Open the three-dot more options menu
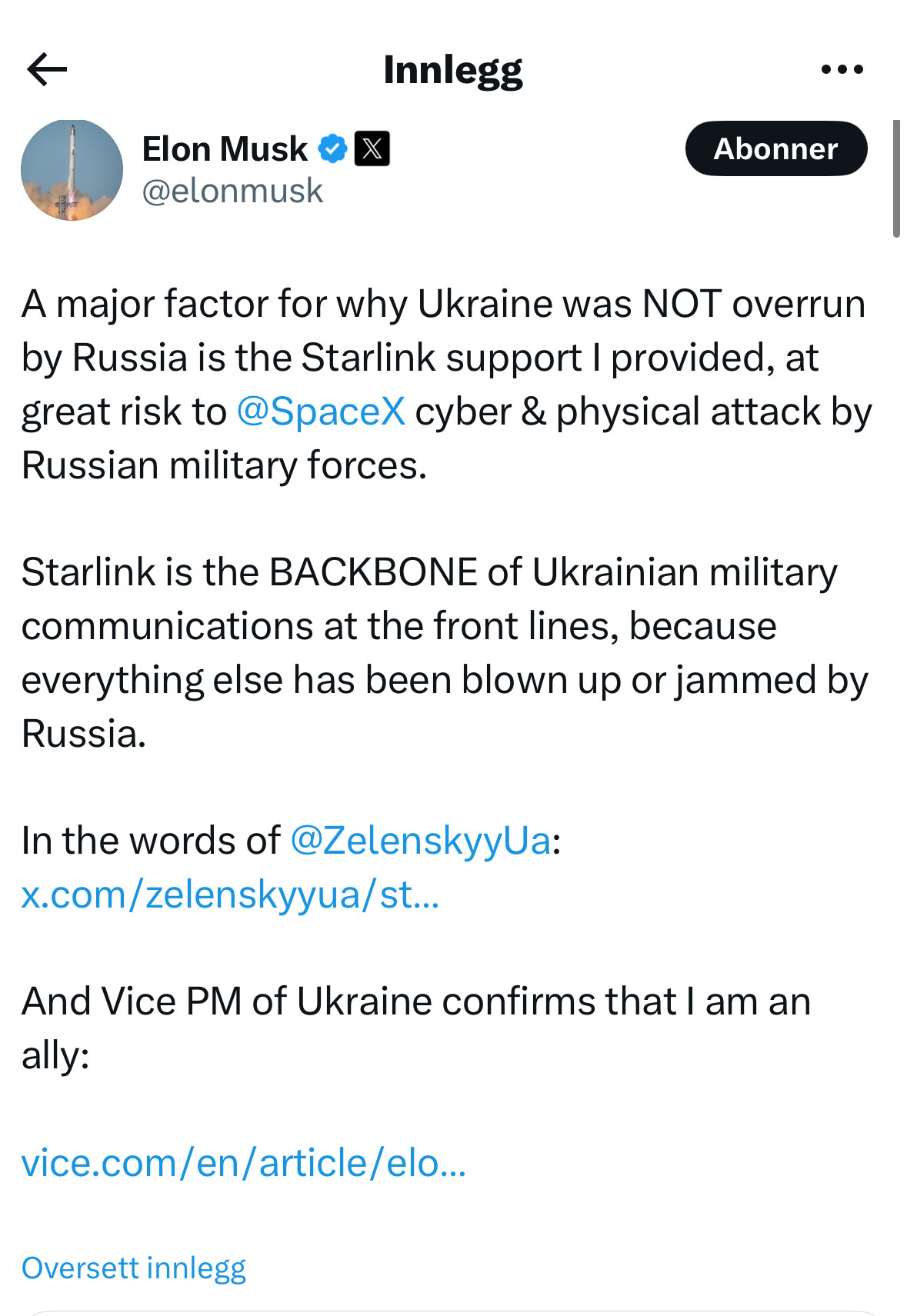 [842, 69]
